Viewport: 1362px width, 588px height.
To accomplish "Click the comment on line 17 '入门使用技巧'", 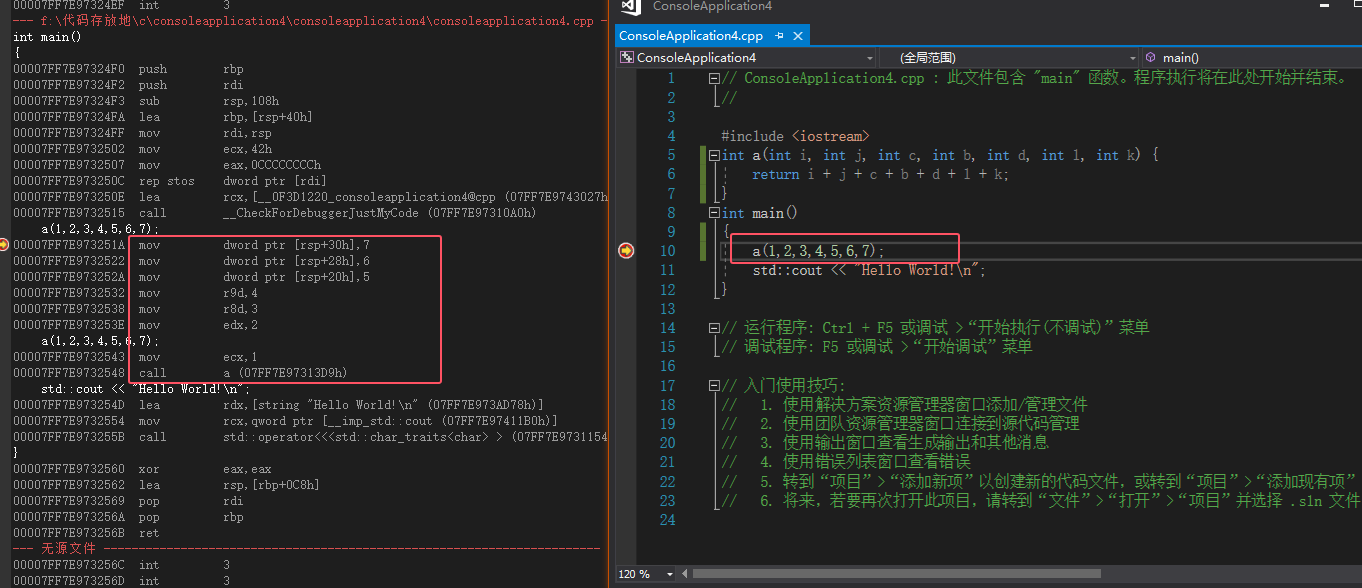I will tap(783, 386).
